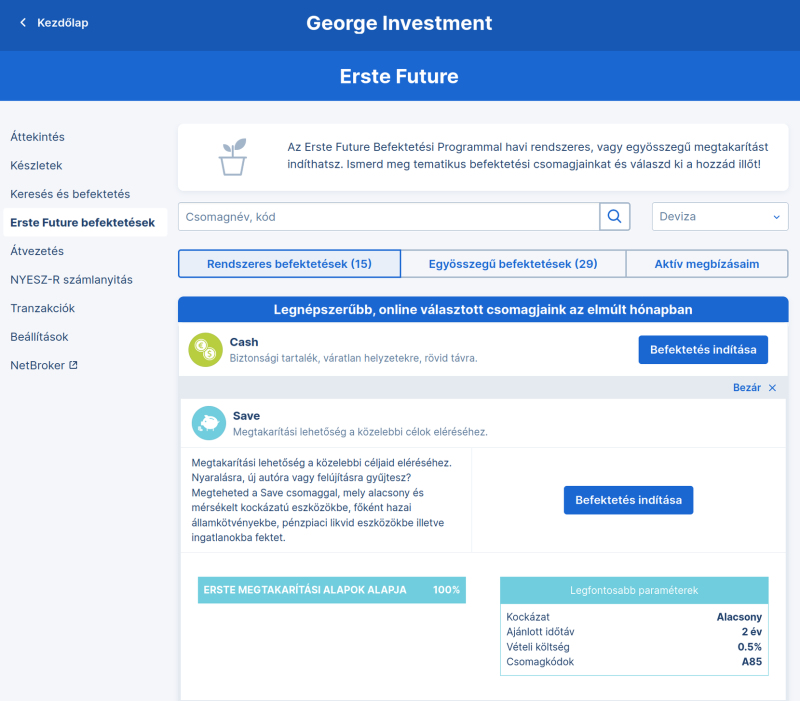Screen dimensions: 800x701
Task: Click the green Cash coins icon
Action: 205,349
